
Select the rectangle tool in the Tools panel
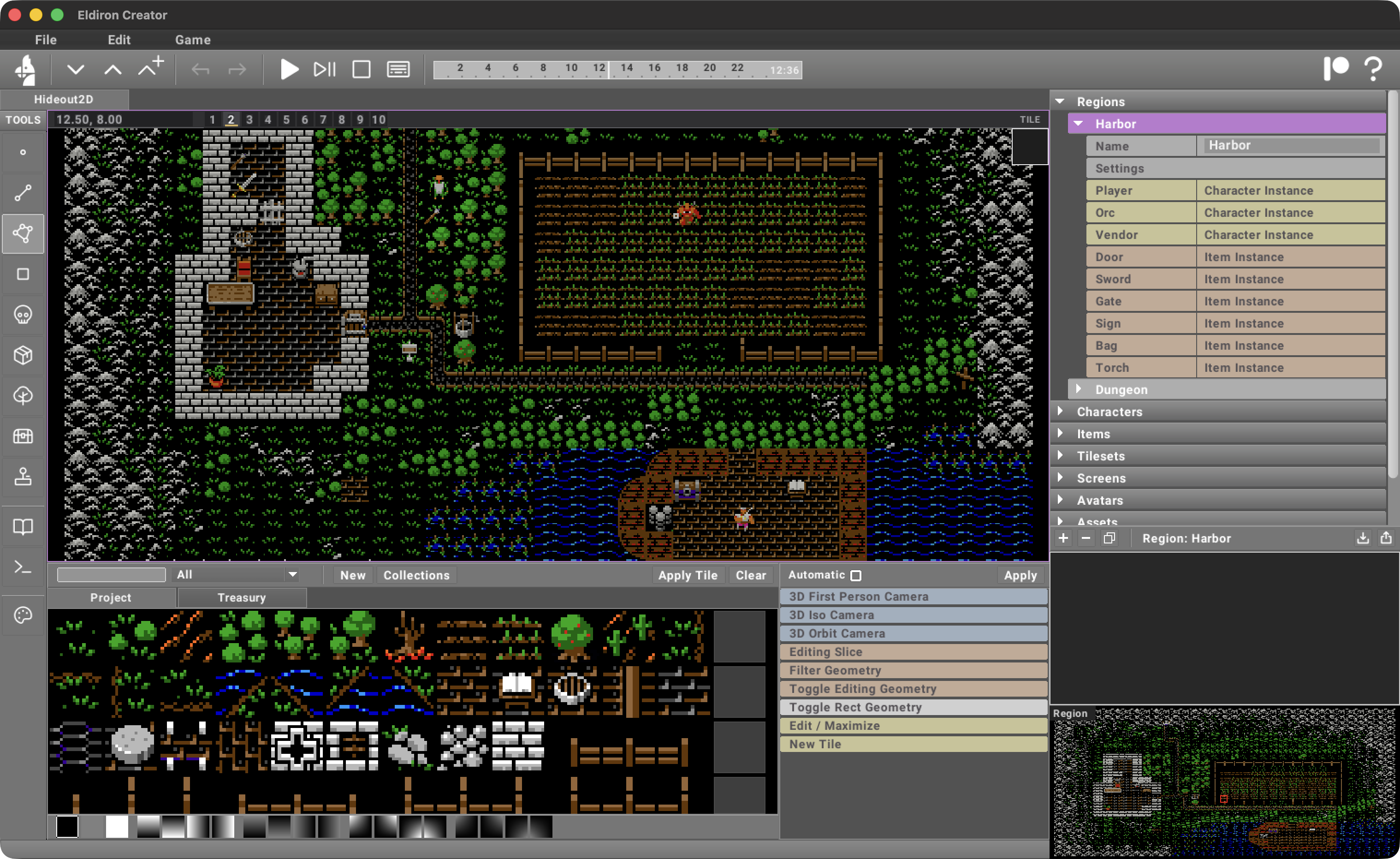[x=23, y=274]
